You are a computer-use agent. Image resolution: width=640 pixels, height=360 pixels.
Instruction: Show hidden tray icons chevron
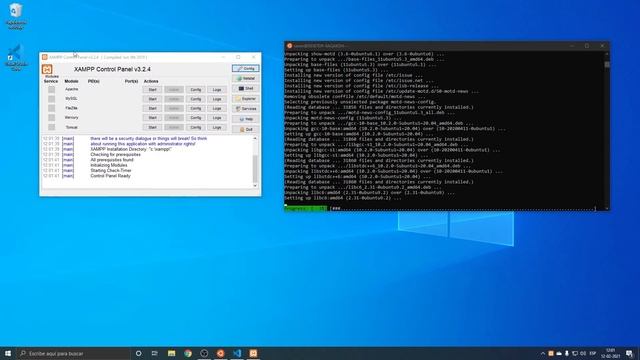(542, 353)
